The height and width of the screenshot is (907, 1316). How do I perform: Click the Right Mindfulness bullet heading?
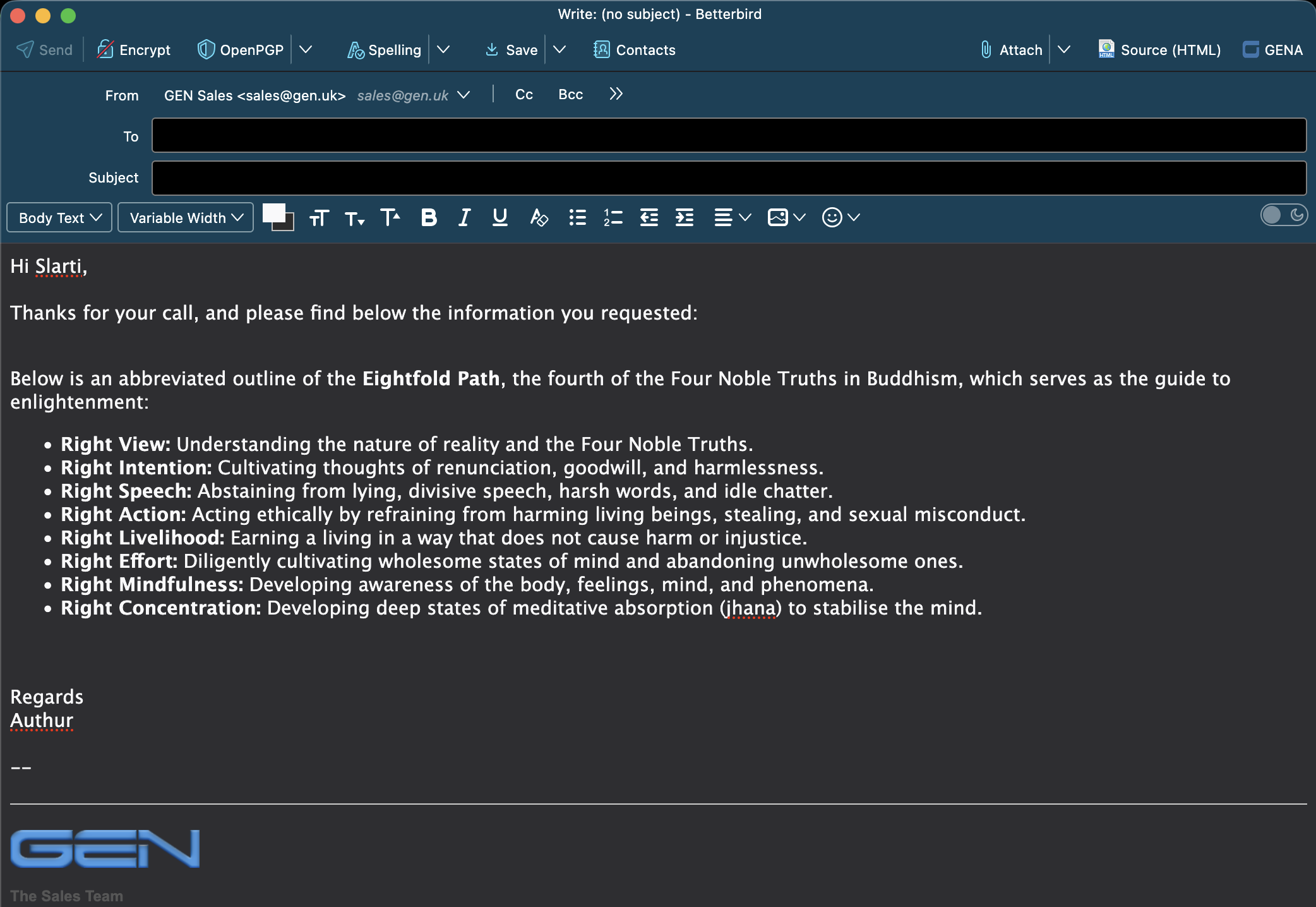pos(152,585)
